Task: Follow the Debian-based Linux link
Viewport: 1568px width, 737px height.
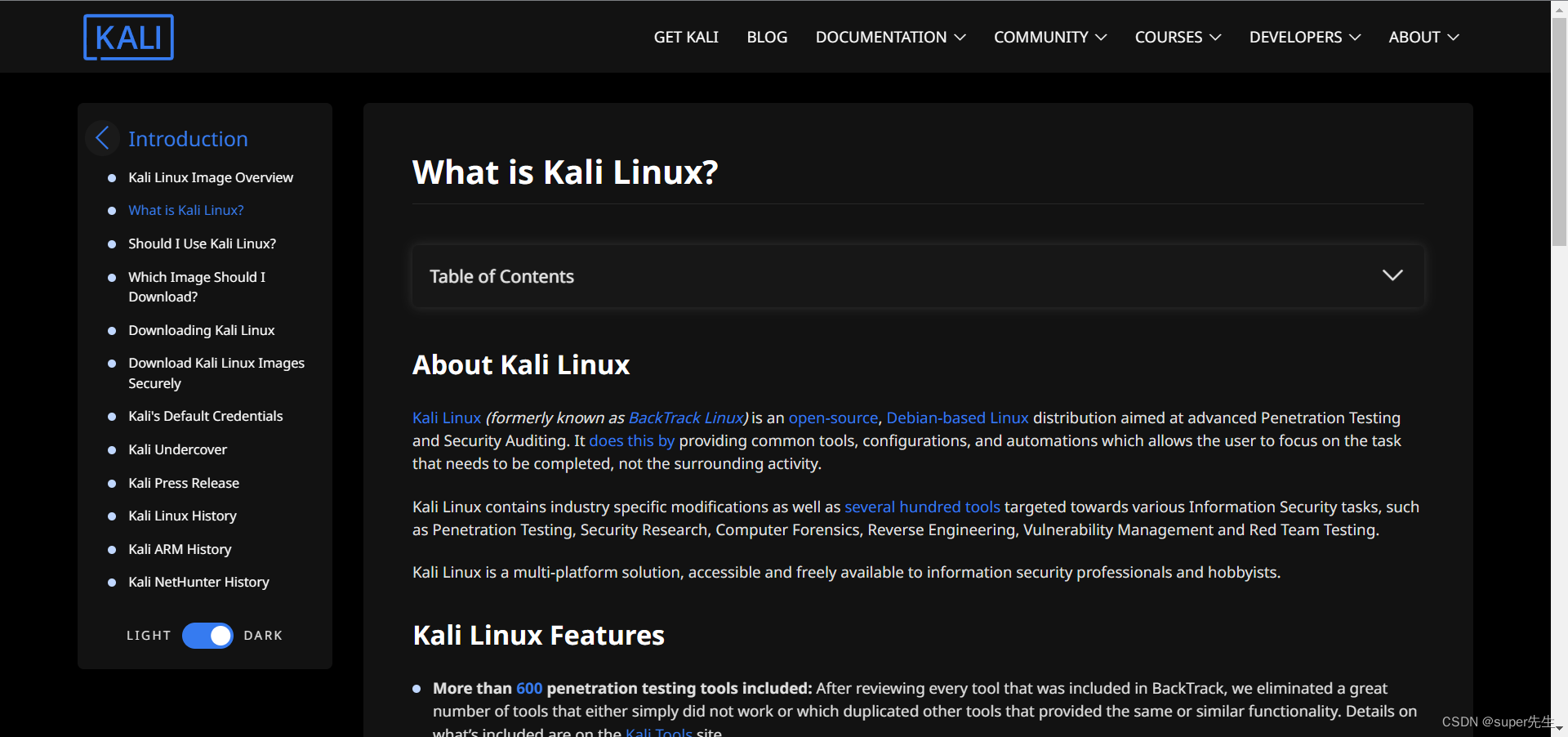Action: pyautogui.click(x=957, y=418)
